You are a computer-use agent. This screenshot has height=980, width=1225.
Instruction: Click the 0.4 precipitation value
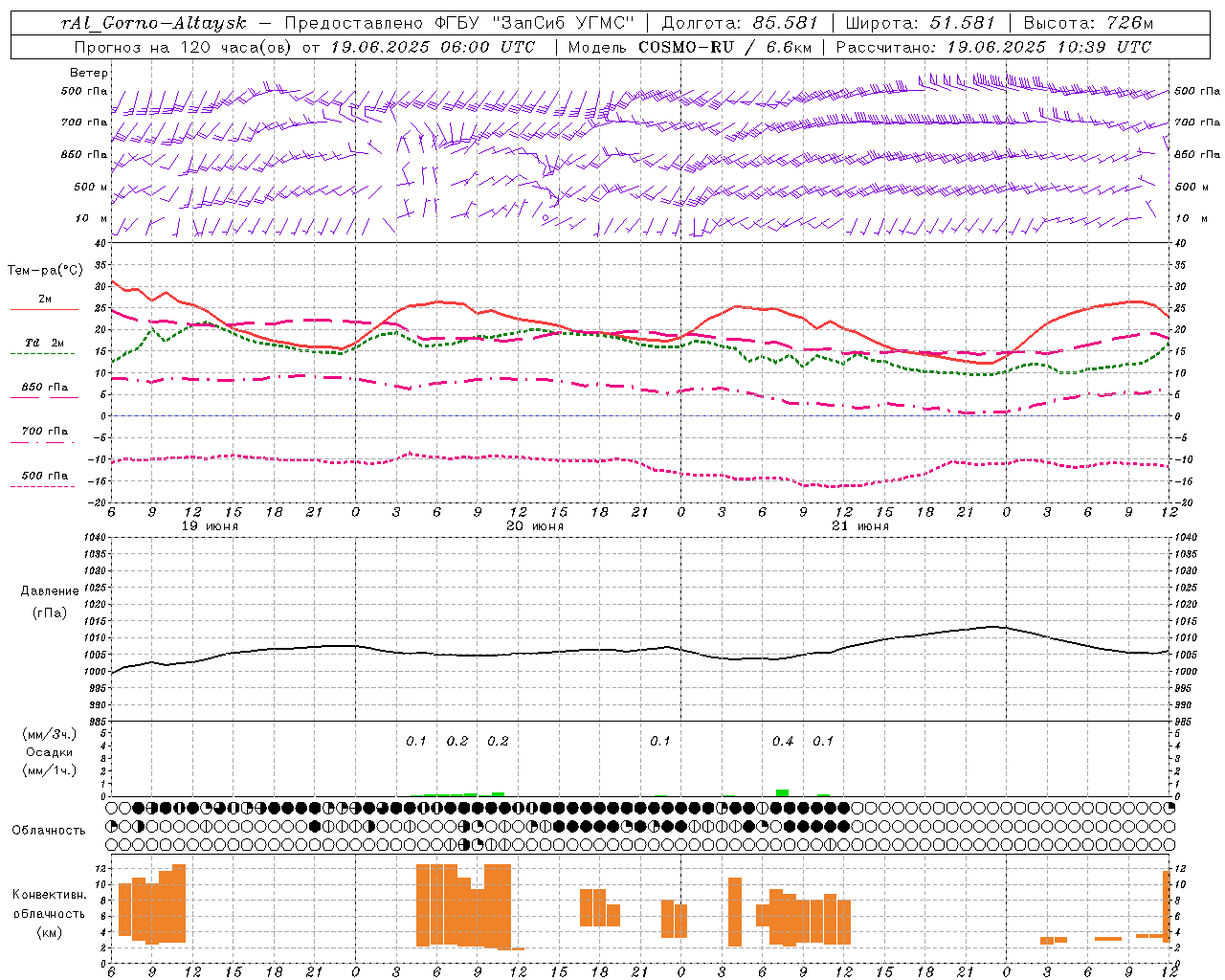tap(783, 742)
